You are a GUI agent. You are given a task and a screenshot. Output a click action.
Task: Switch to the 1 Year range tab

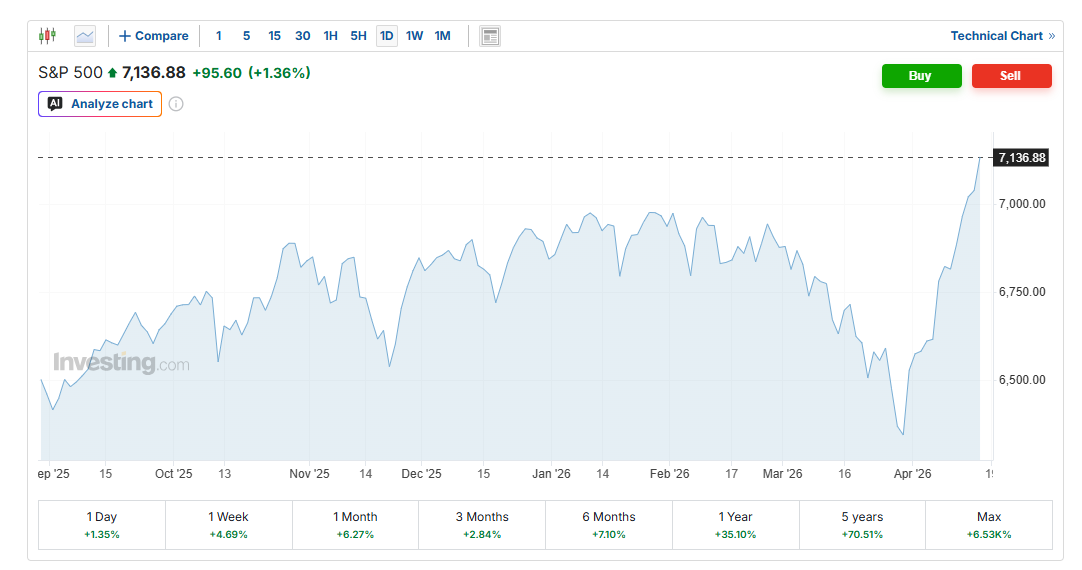tap(736, 525)
